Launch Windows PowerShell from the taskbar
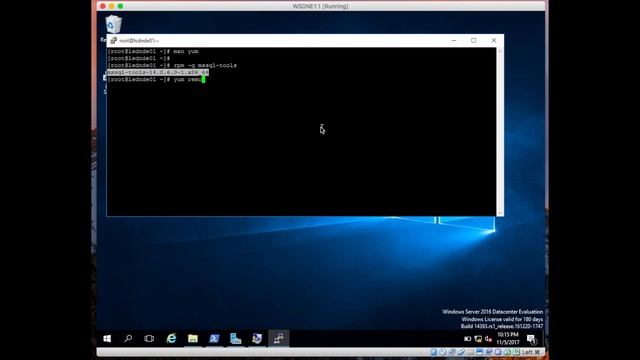640x360 pixels. (x=214, y=338)
